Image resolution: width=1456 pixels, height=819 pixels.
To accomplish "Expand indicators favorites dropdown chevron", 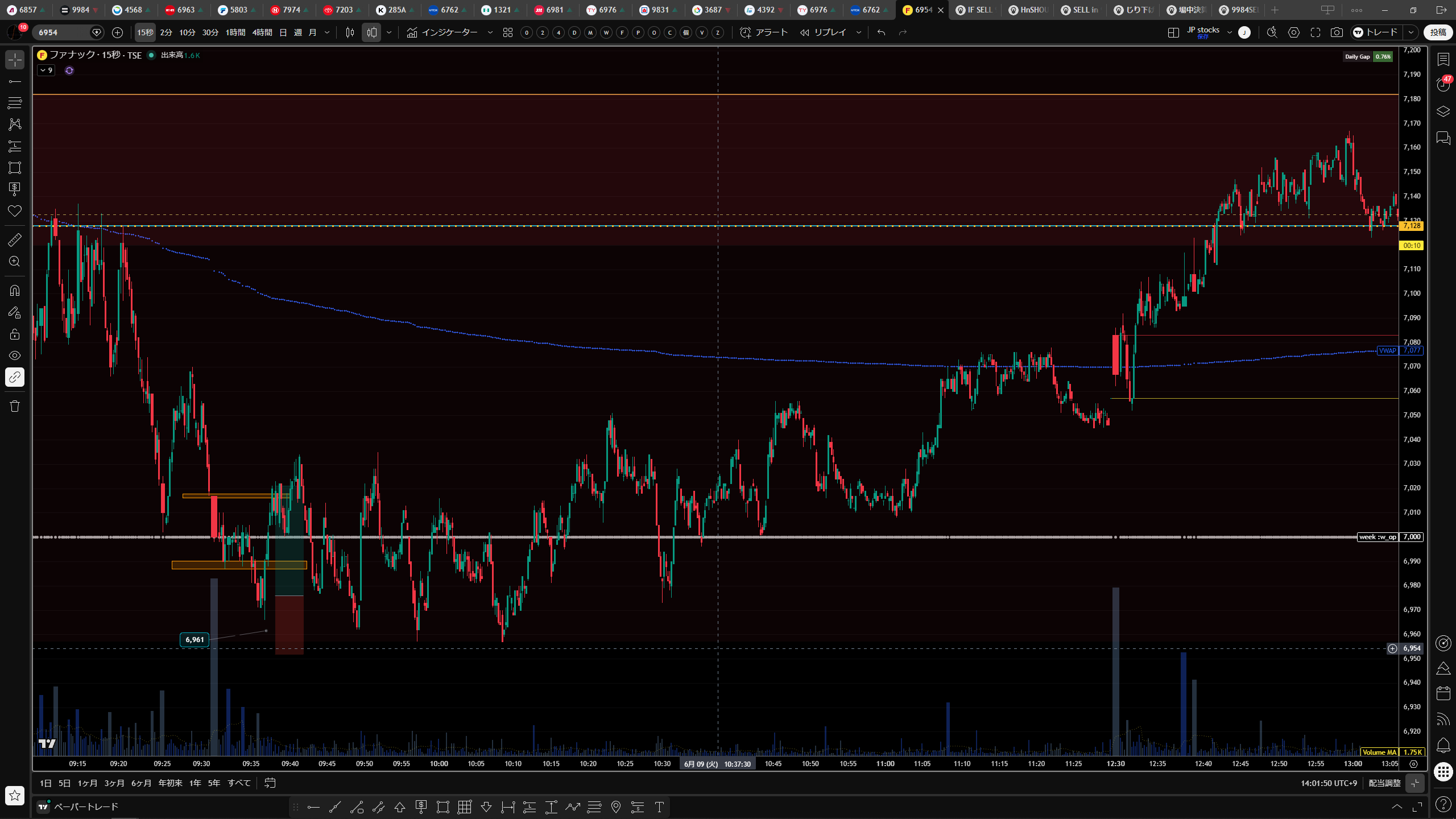I will 490,33.
